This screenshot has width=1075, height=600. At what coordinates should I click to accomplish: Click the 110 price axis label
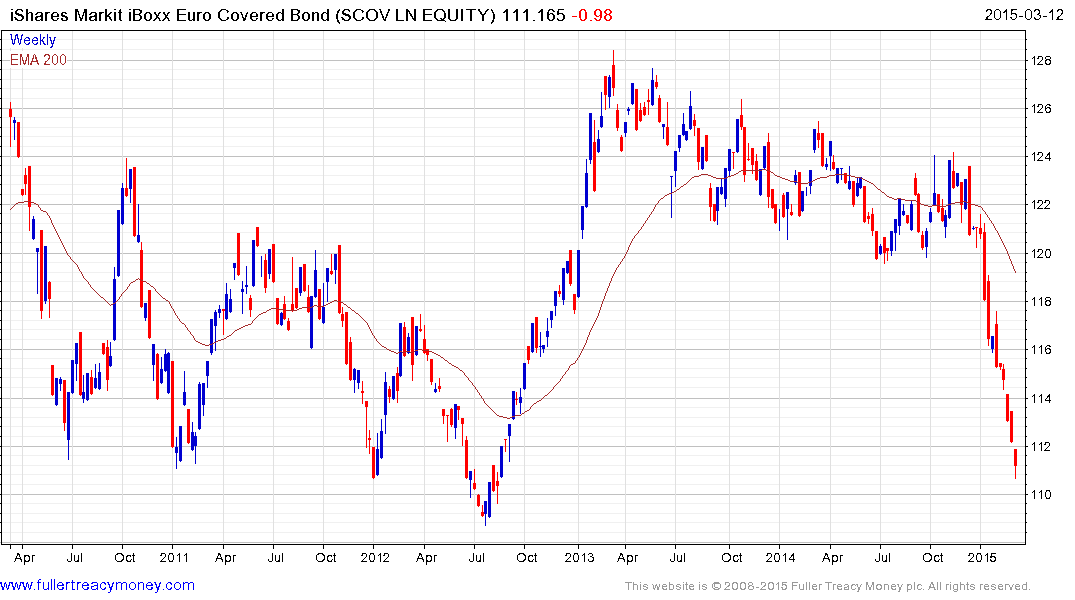click(1041, 494)
